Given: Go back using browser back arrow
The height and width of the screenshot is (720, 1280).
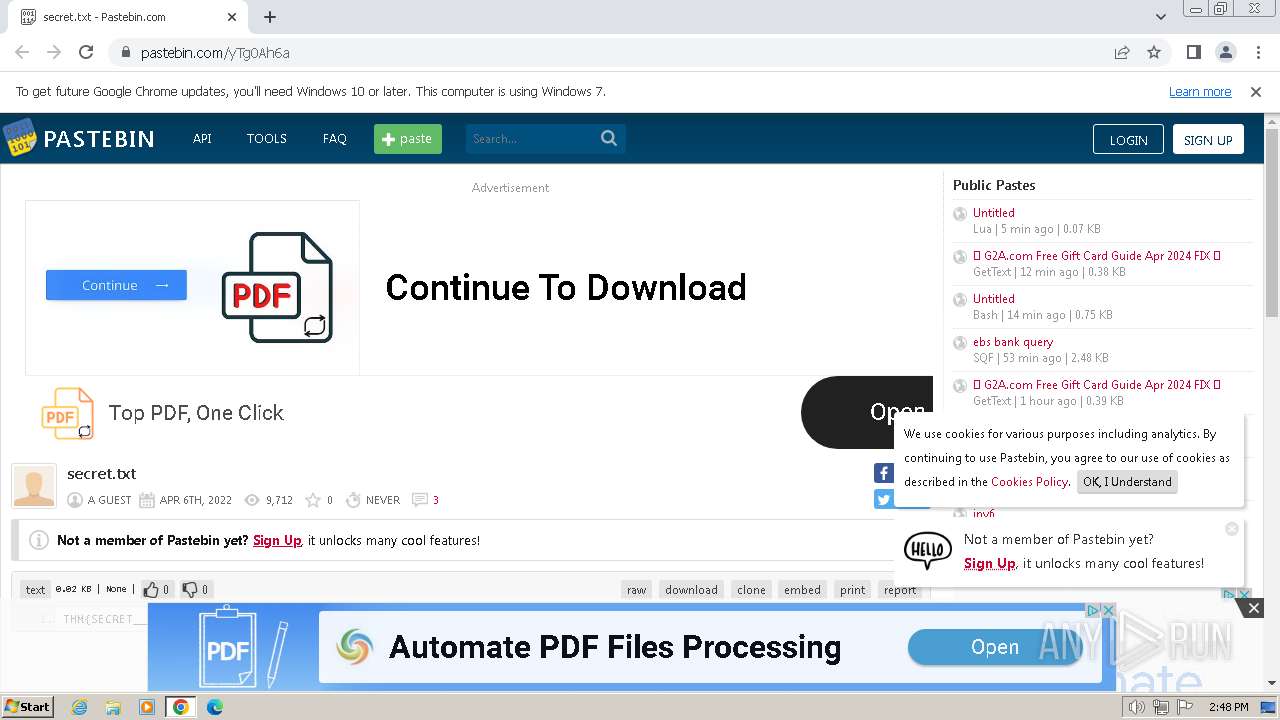Looking at the screenshot, I should pos(22,52).
